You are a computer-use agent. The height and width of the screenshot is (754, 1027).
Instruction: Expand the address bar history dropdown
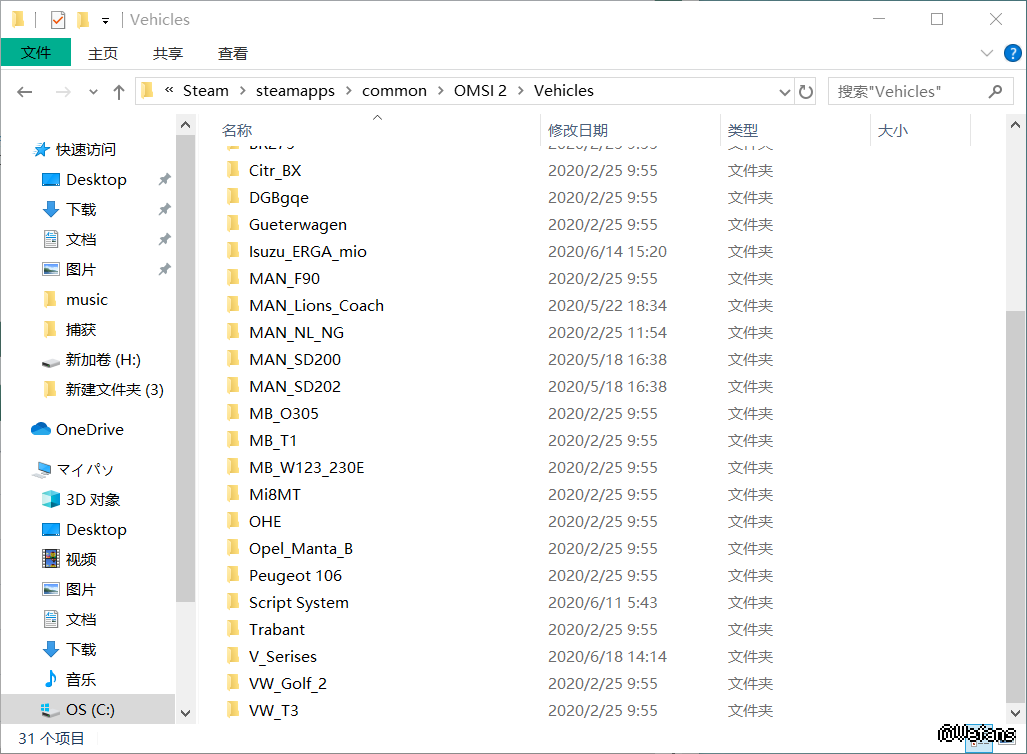[x=785, y=92]
